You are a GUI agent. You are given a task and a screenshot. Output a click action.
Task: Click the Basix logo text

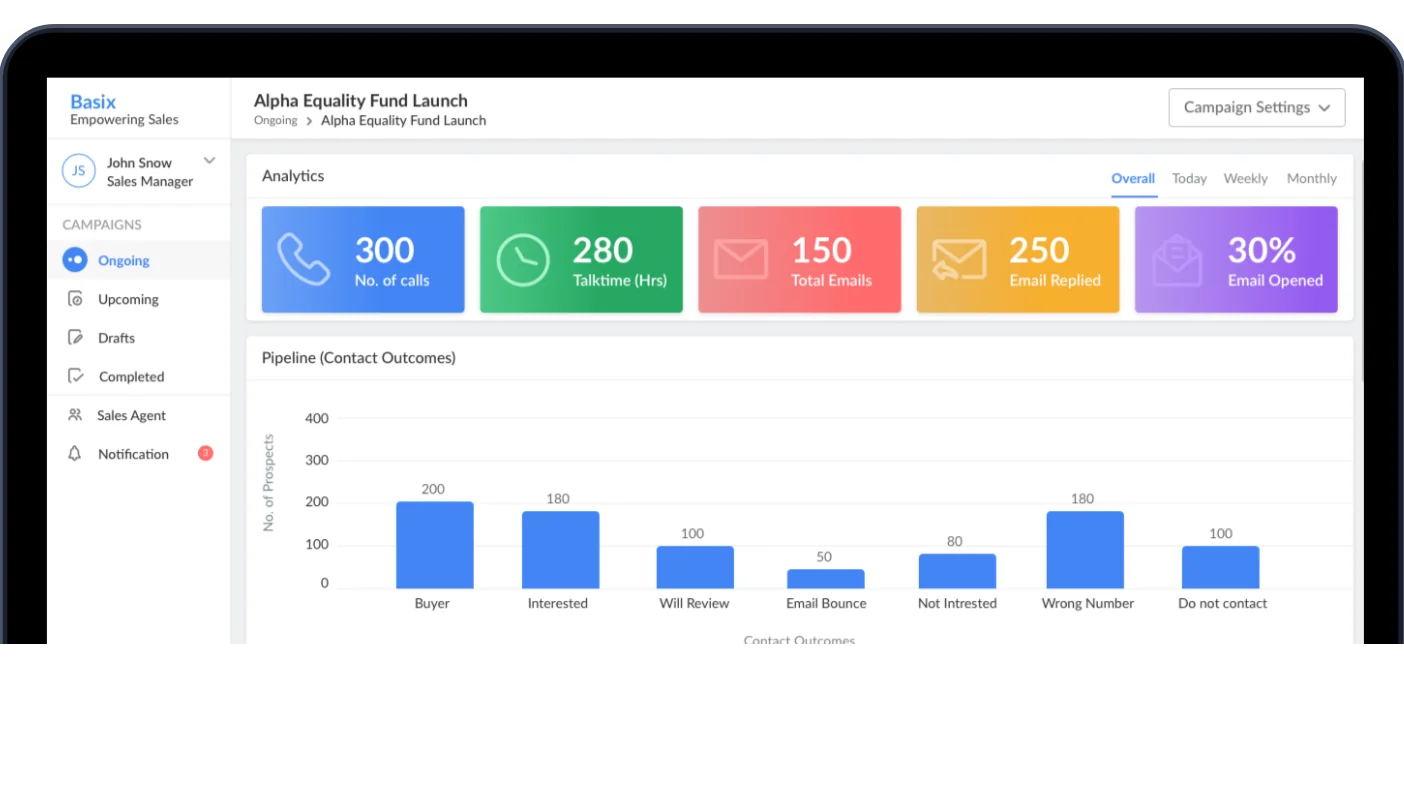pyautogui.click(x=93, y=102)
